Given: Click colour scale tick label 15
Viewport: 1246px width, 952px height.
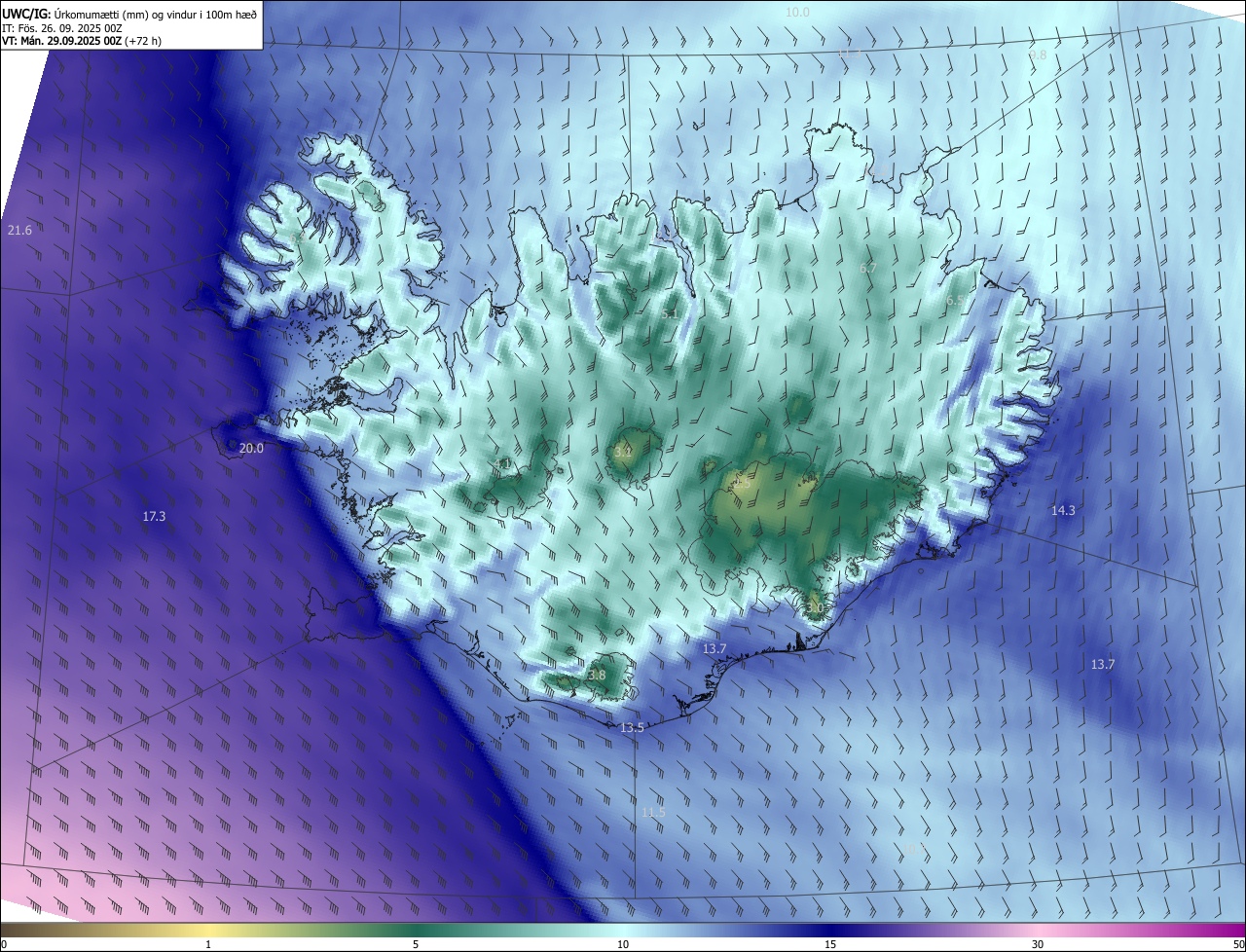Looking at the screenshot, I should (x=830, y=944).
